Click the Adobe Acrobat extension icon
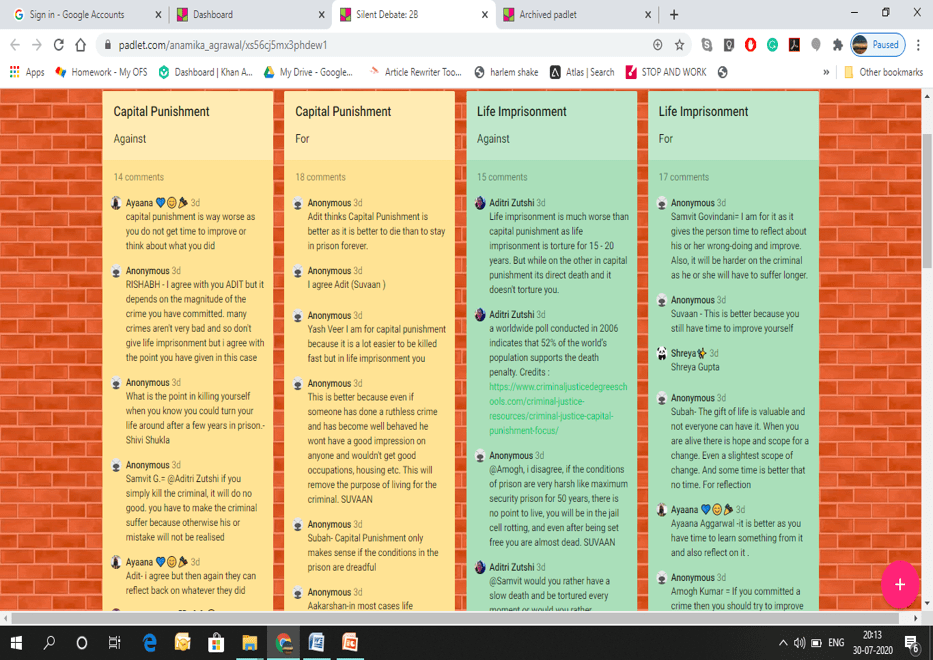 point(794,45)
